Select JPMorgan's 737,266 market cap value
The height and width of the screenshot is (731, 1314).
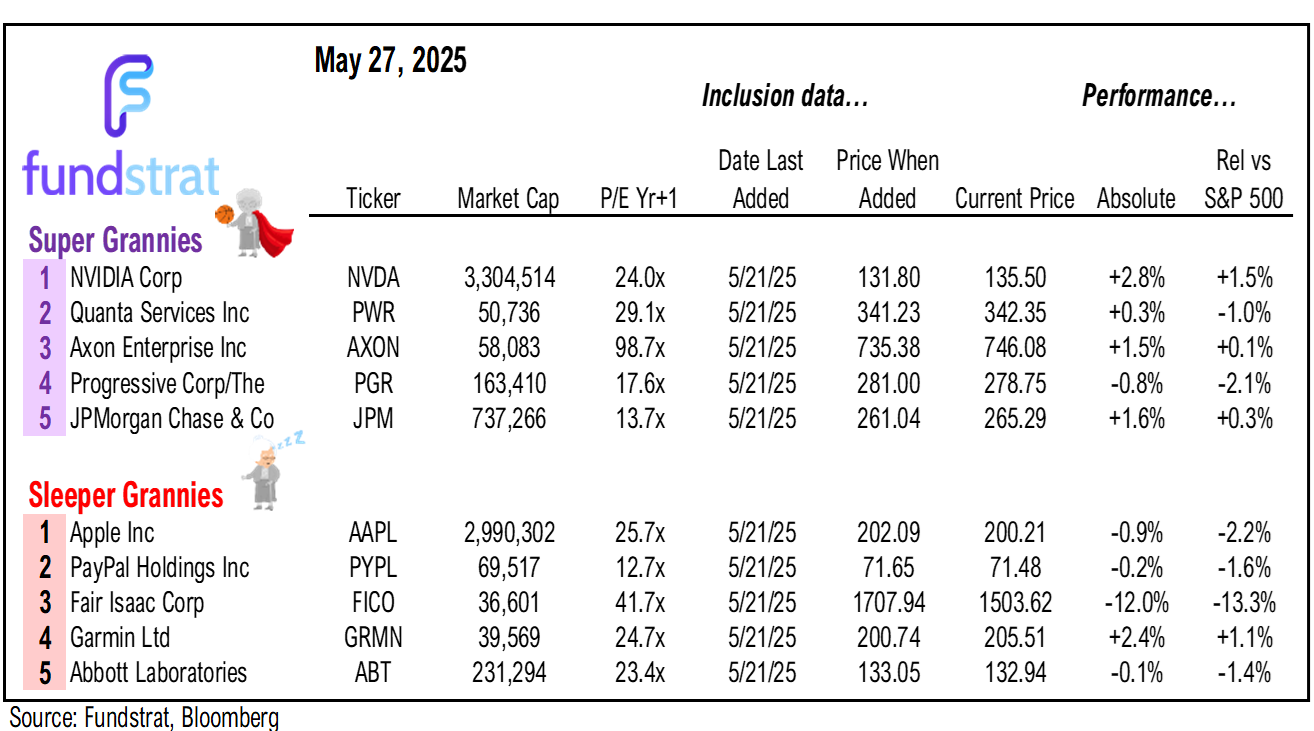(x=507, y=418)
